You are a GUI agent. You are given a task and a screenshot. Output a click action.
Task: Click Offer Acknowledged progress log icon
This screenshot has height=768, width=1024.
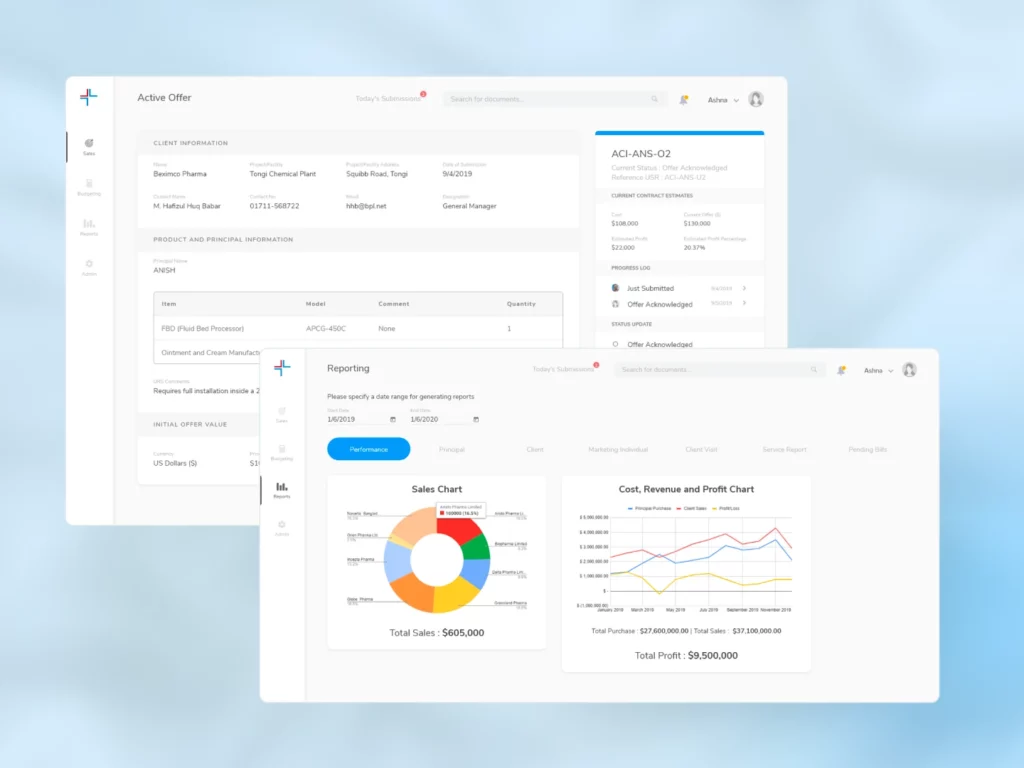(615, 304)
